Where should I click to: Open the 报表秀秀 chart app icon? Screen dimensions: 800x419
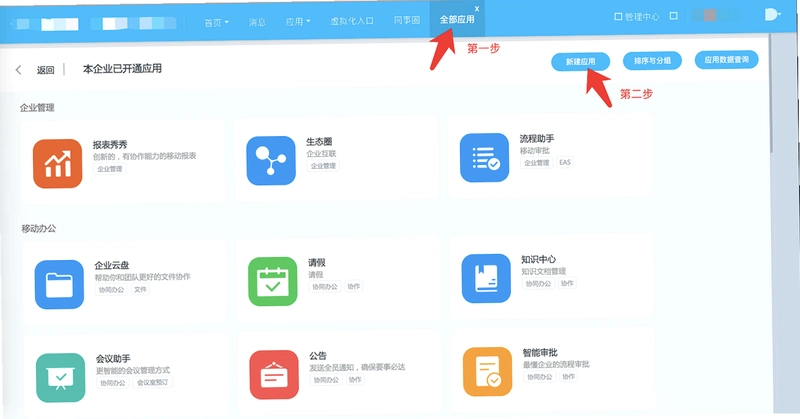(x=57, y=164)
